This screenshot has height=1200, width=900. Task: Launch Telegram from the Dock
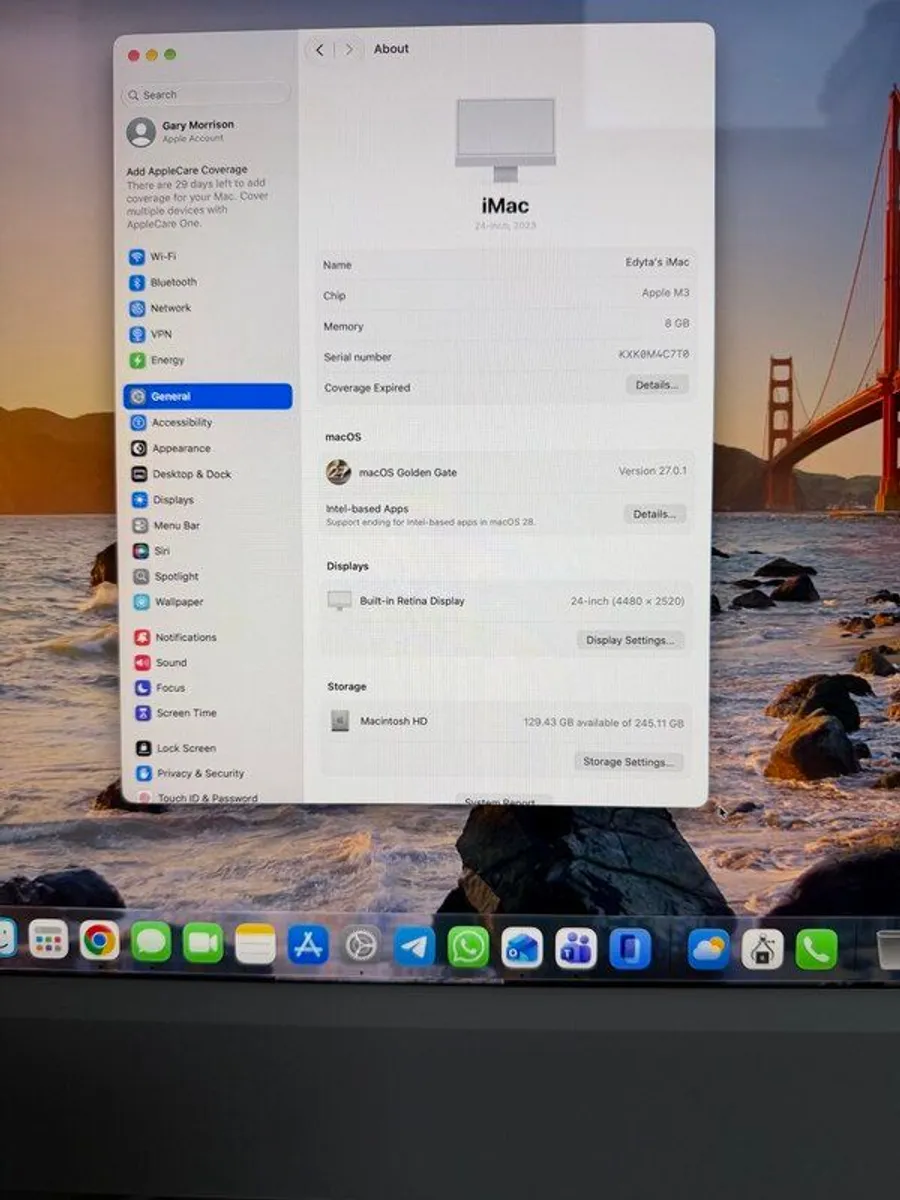point(414,946)
